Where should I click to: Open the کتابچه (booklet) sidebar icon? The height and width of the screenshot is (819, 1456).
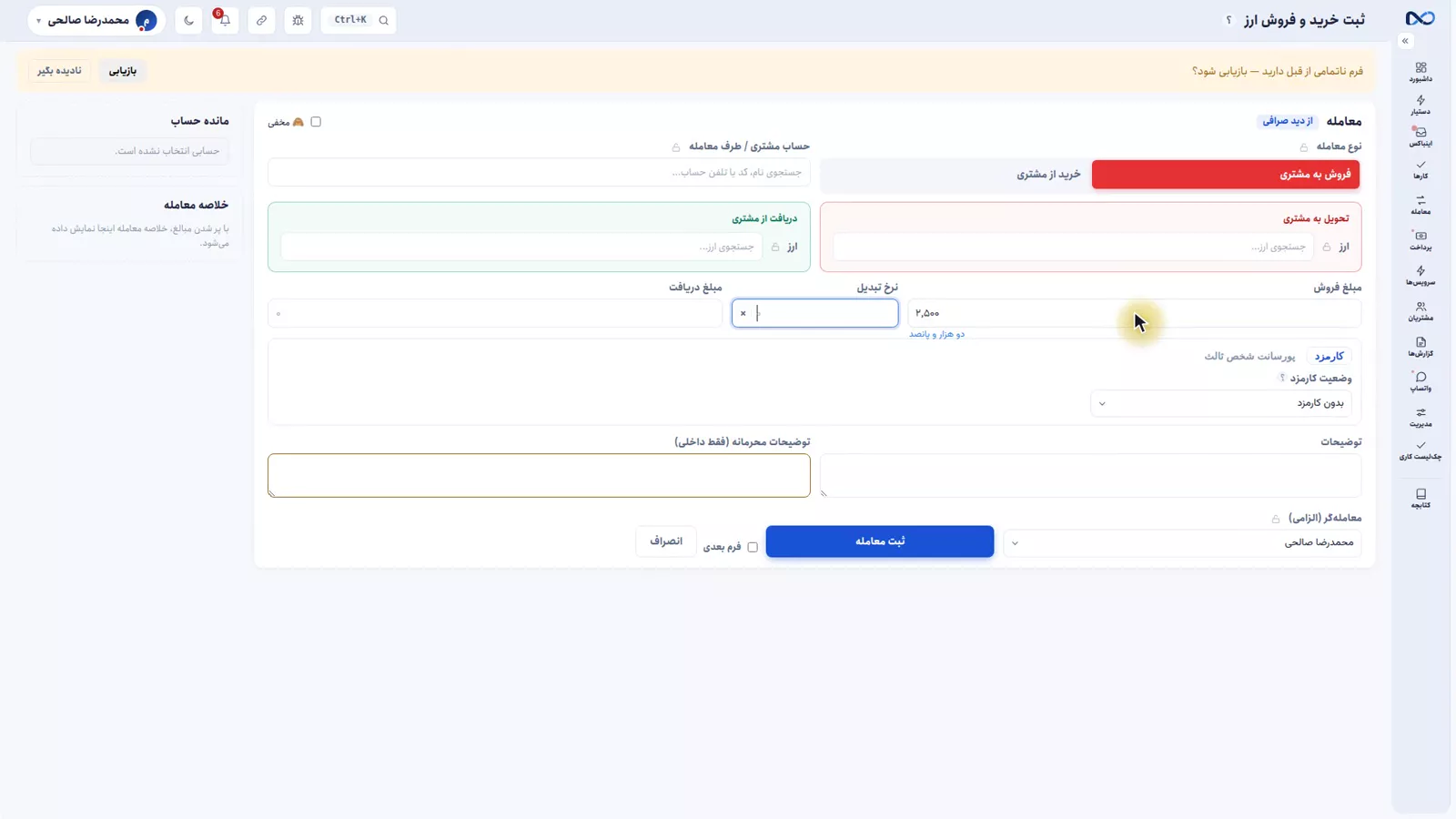click(1421, 499)
